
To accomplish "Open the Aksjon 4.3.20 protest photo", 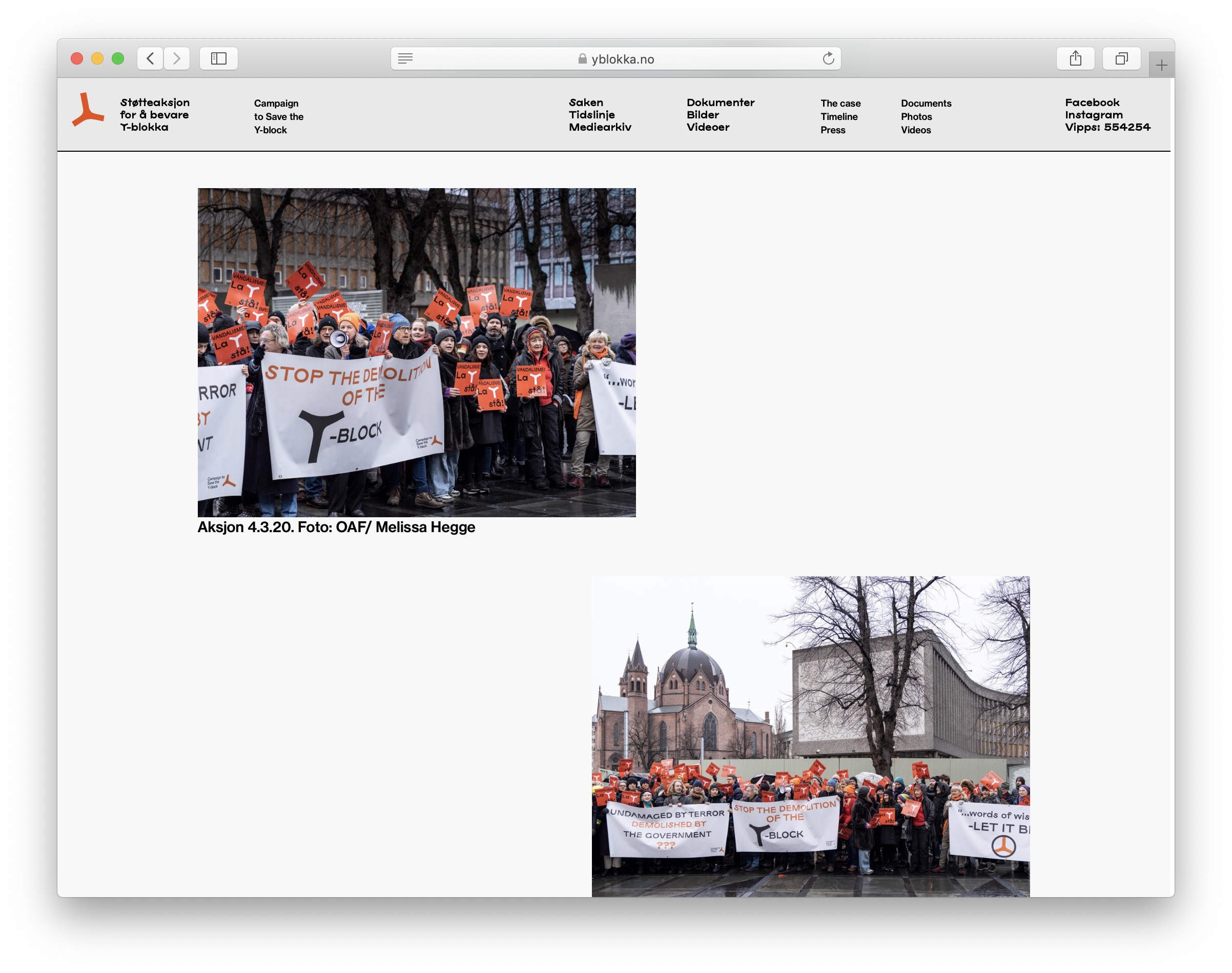I will click(x=416, y=352).
